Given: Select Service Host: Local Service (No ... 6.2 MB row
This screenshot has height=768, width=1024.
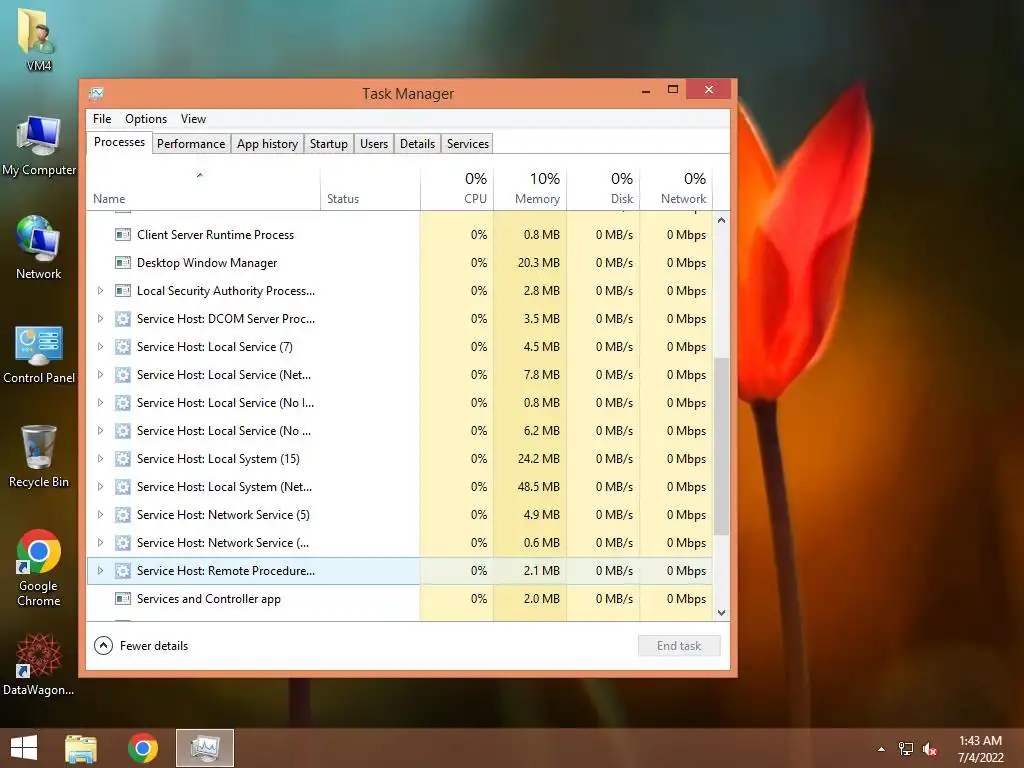Looking at the screenshot, I should 399,431.
